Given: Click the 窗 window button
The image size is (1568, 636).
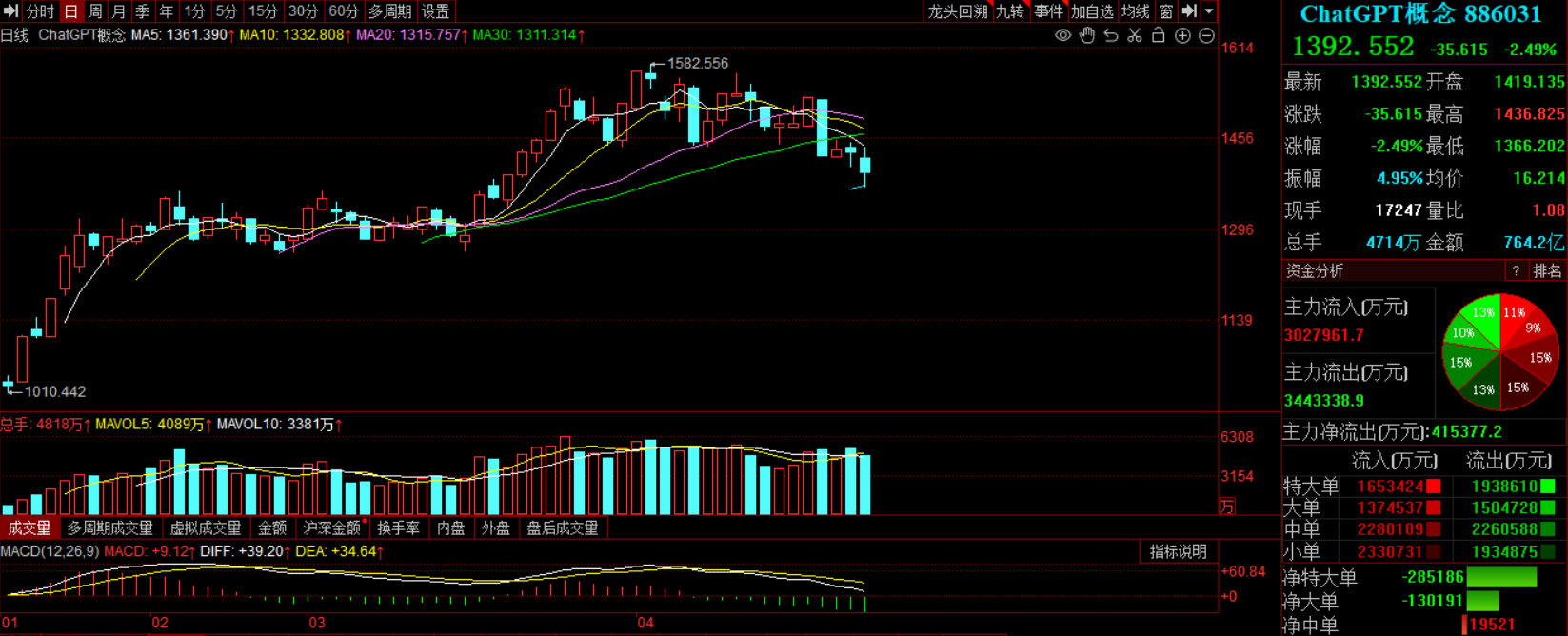Looking at the screenshot, I should pos(1166,11).
